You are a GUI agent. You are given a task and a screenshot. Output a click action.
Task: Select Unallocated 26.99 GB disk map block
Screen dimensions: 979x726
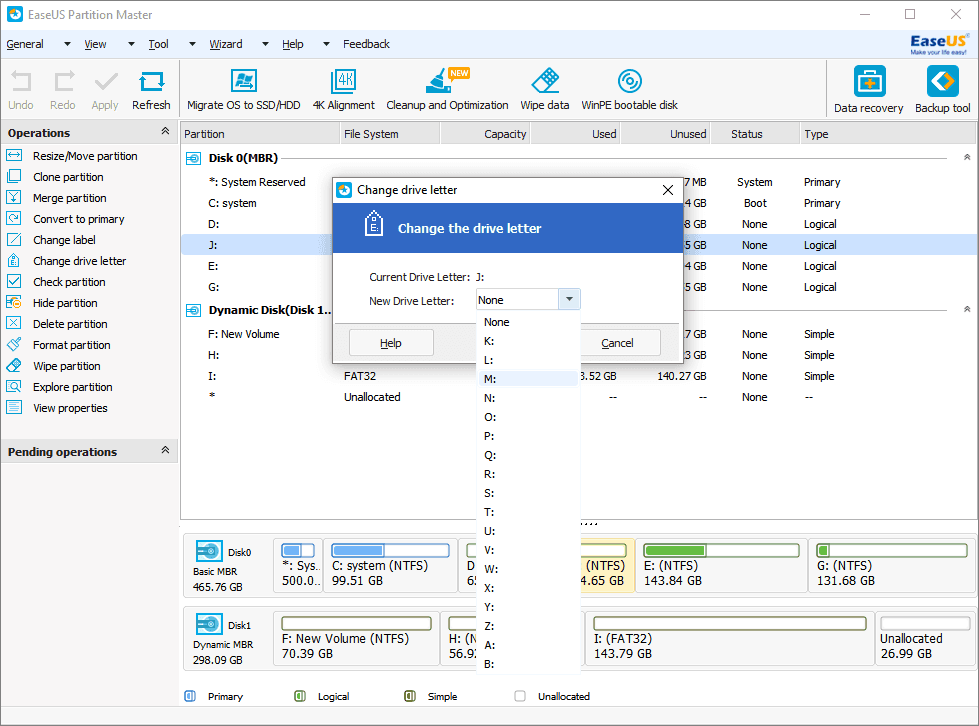[x=925, y=639]
